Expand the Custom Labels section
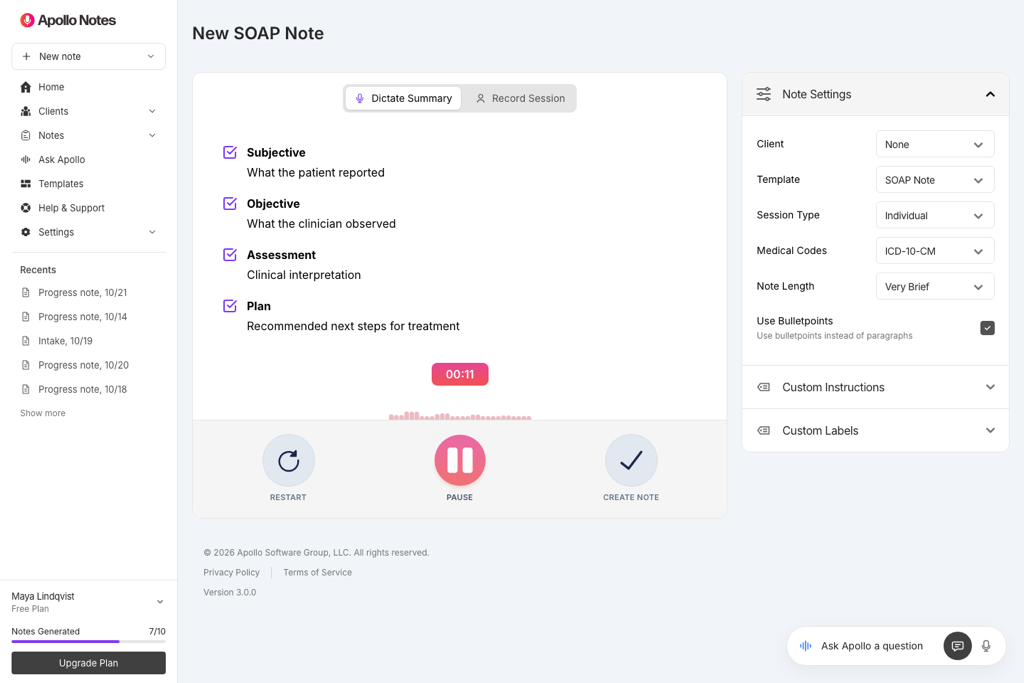 (875, 430)
